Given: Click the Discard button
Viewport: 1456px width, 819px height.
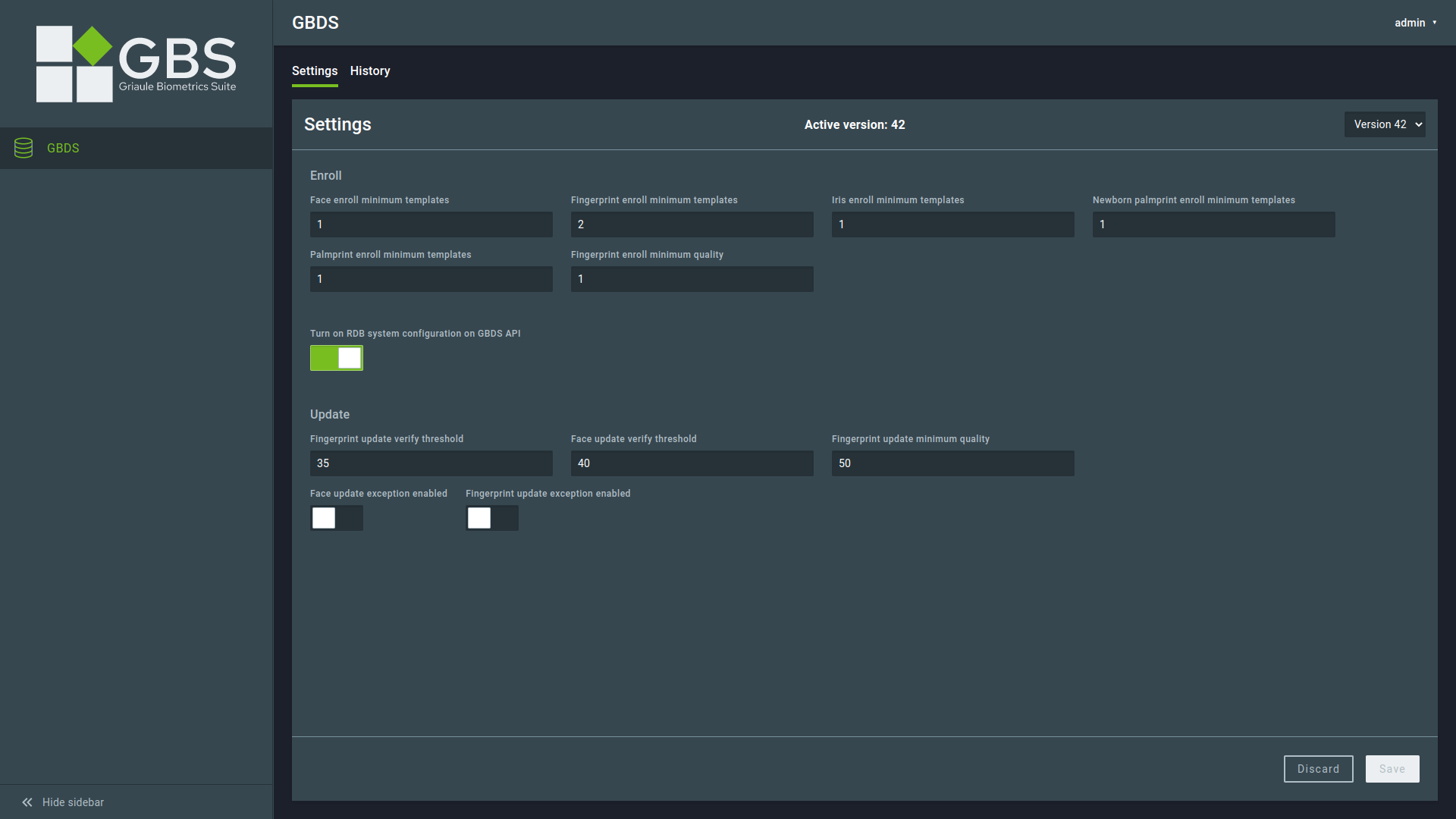Looking at the screenshot, I should [1318, 769].
